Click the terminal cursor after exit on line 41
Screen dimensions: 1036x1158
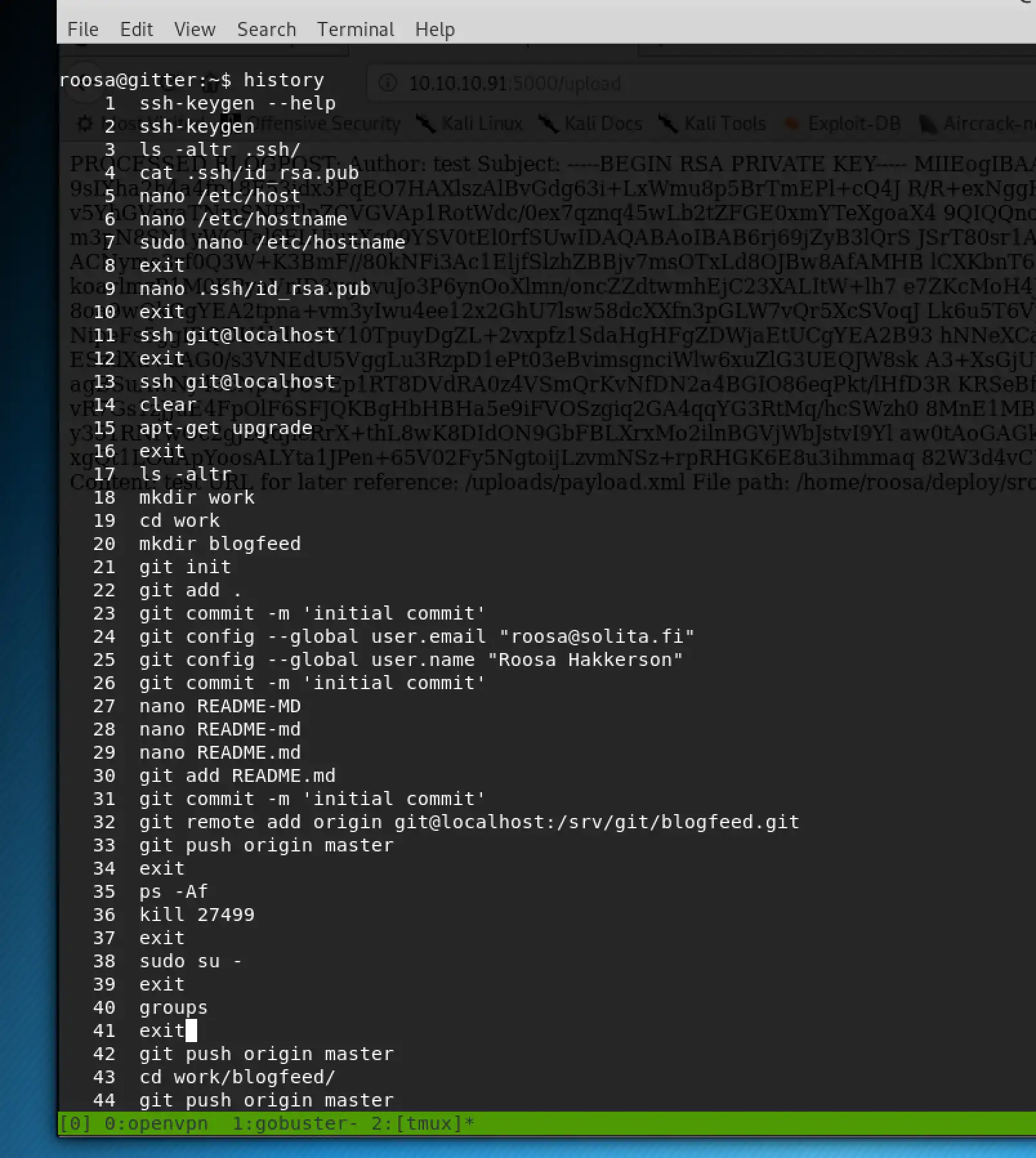click(191, 1030)
